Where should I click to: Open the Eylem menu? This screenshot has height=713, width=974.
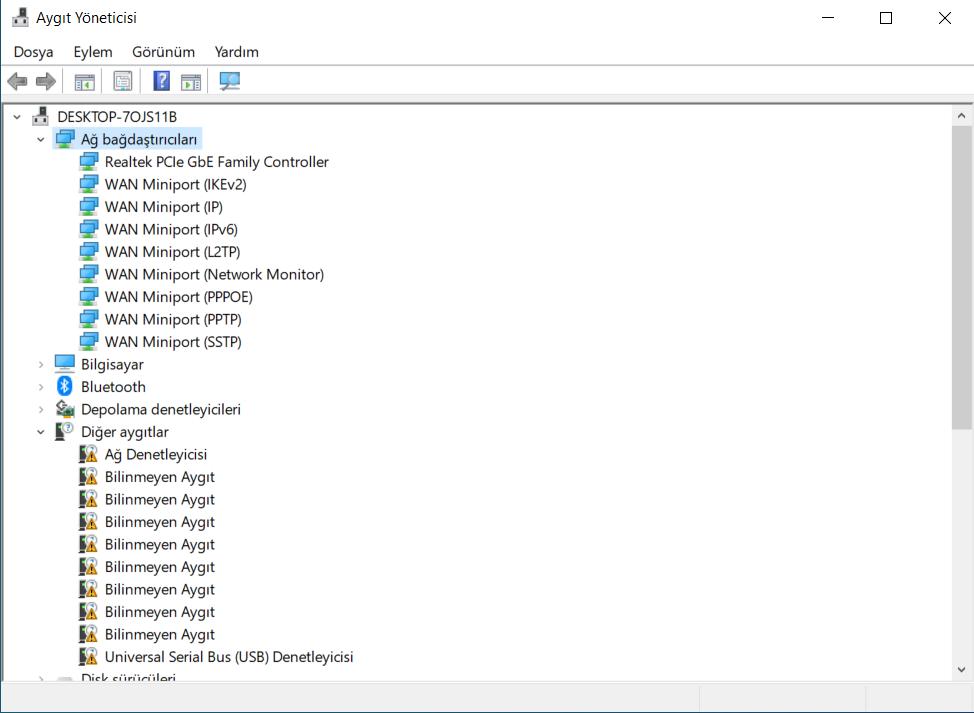[93, 52]
